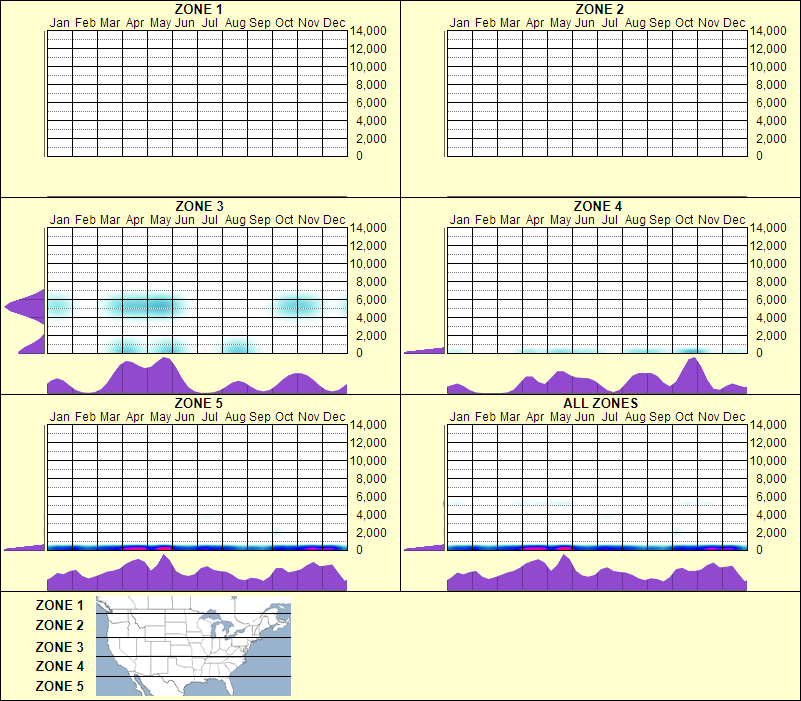Click ZONE 3 left-side purple density curve

tap(18, 308)
